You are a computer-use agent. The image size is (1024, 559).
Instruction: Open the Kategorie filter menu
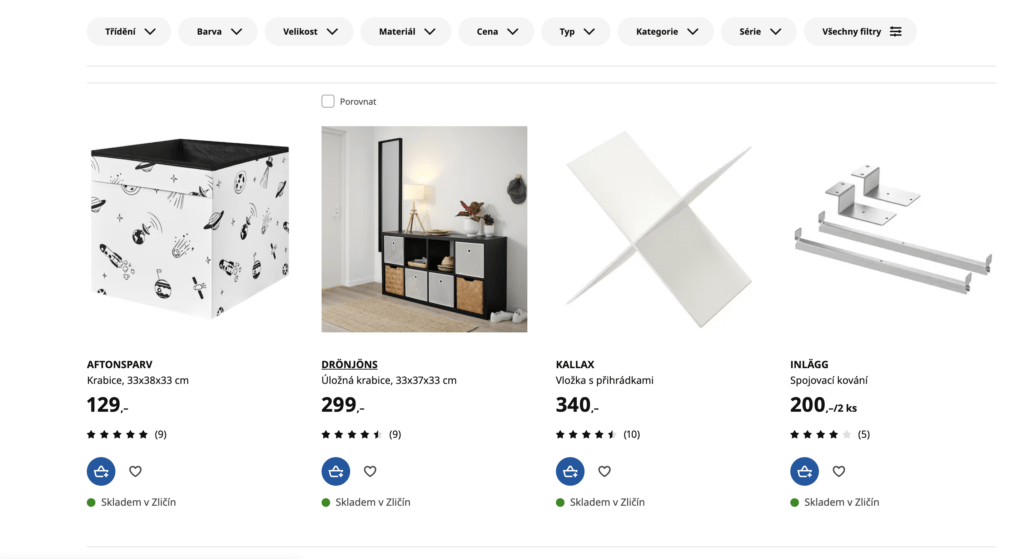click(666, 31)
